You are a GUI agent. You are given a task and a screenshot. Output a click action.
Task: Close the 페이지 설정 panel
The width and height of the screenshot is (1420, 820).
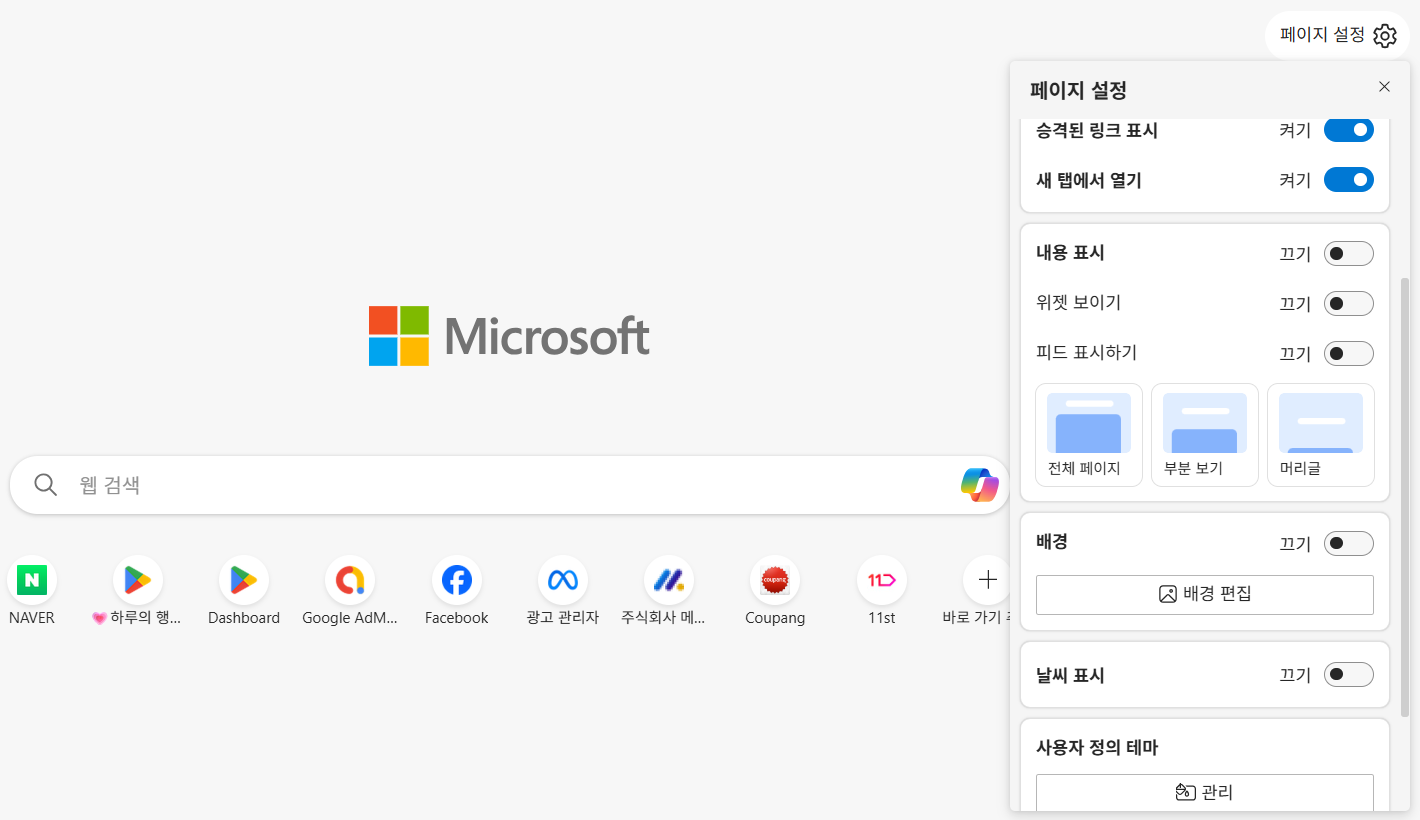pos(1384,87)
